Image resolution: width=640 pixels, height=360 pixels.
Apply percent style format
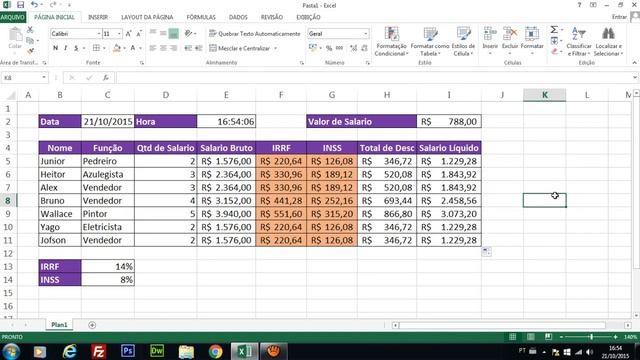[x=329, y=48]
